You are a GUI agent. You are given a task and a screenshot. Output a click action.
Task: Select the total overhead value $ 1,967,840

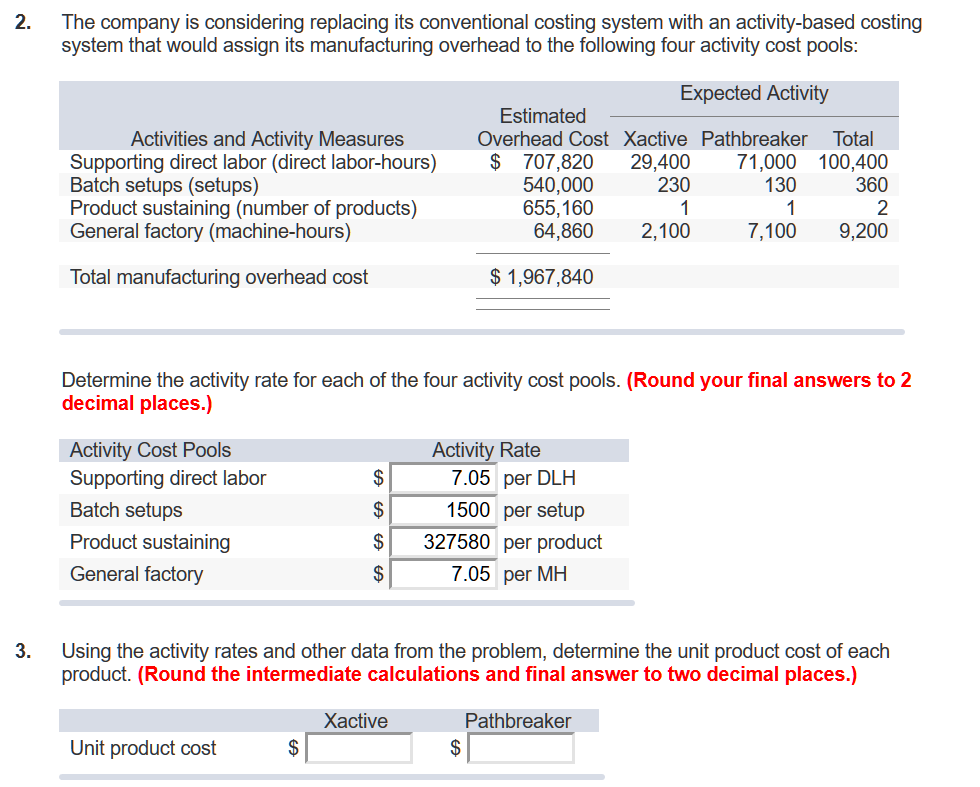pos(541,277)
